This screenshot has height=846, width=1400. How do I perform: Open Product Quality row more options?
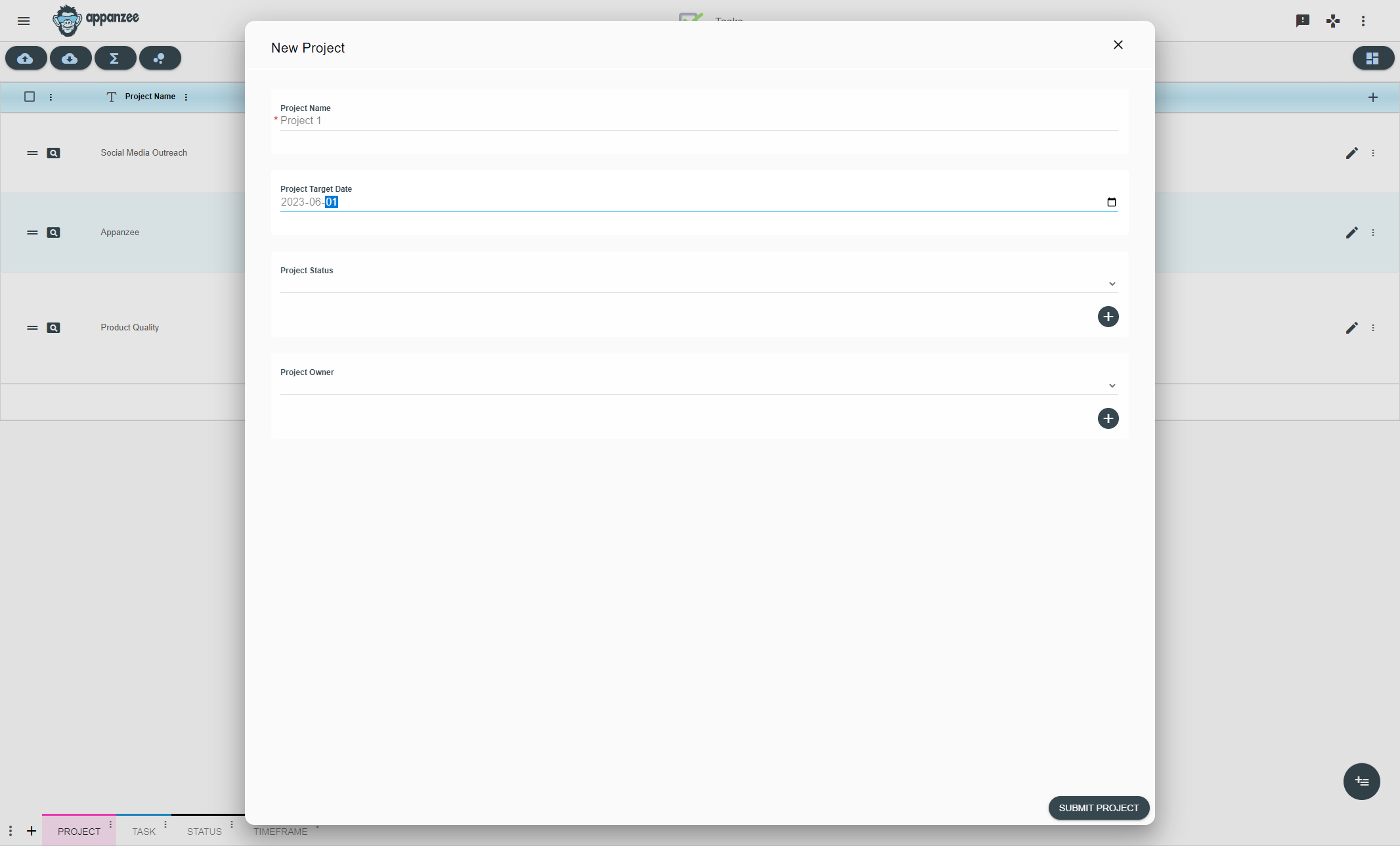(1373, 328)
